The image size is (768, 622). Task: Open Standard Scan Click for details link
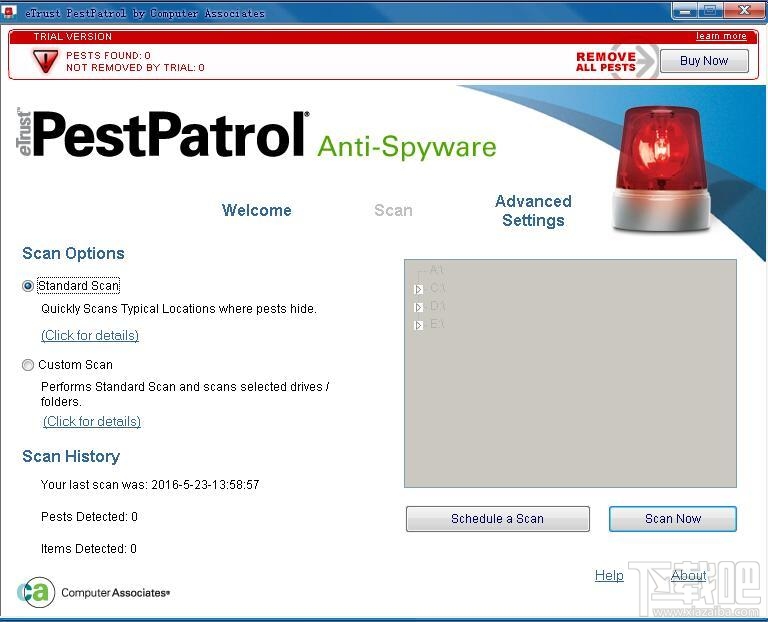[90, 335]
